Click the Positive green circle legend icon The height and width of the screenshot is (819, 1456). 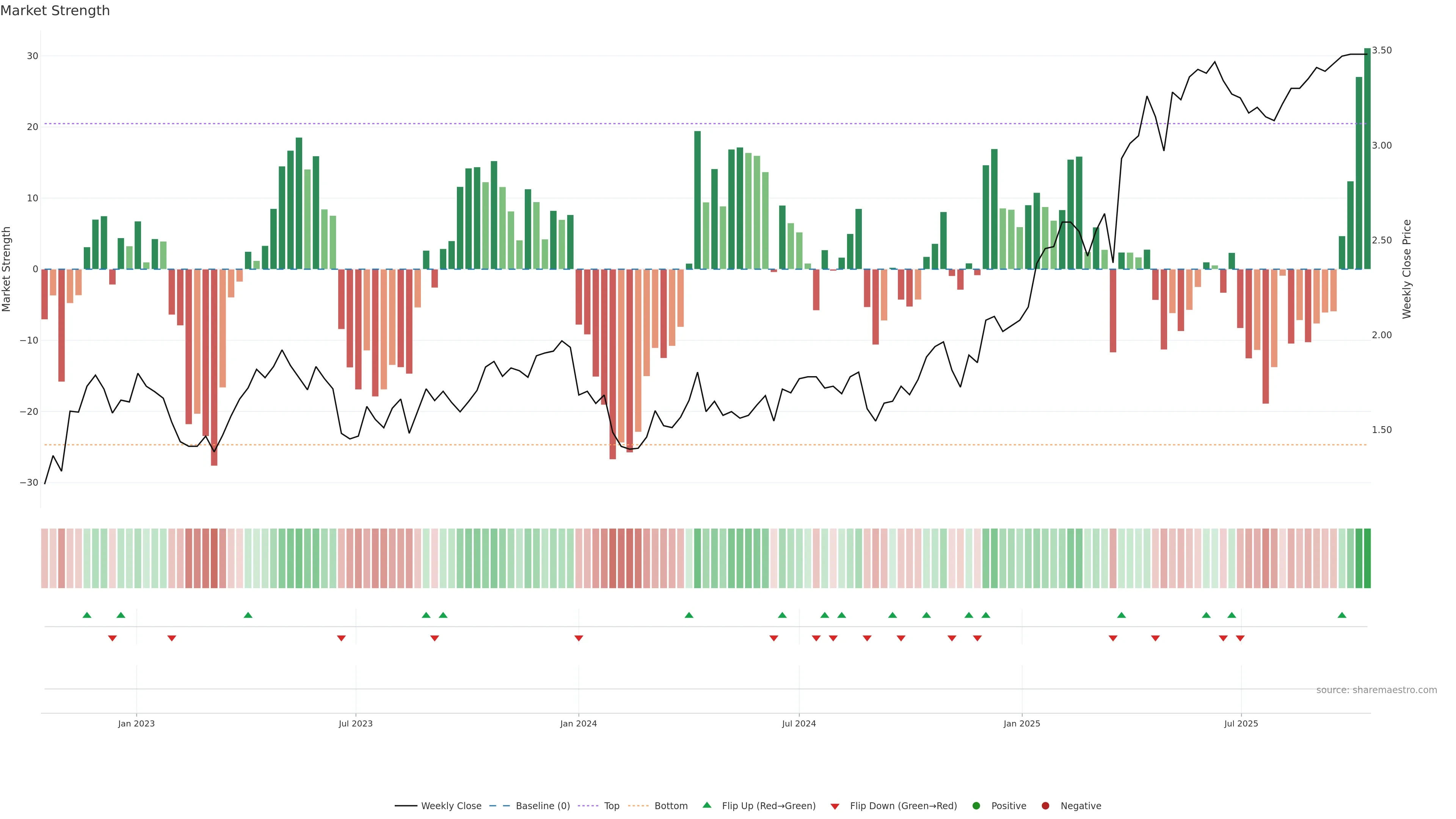[976, 805]
